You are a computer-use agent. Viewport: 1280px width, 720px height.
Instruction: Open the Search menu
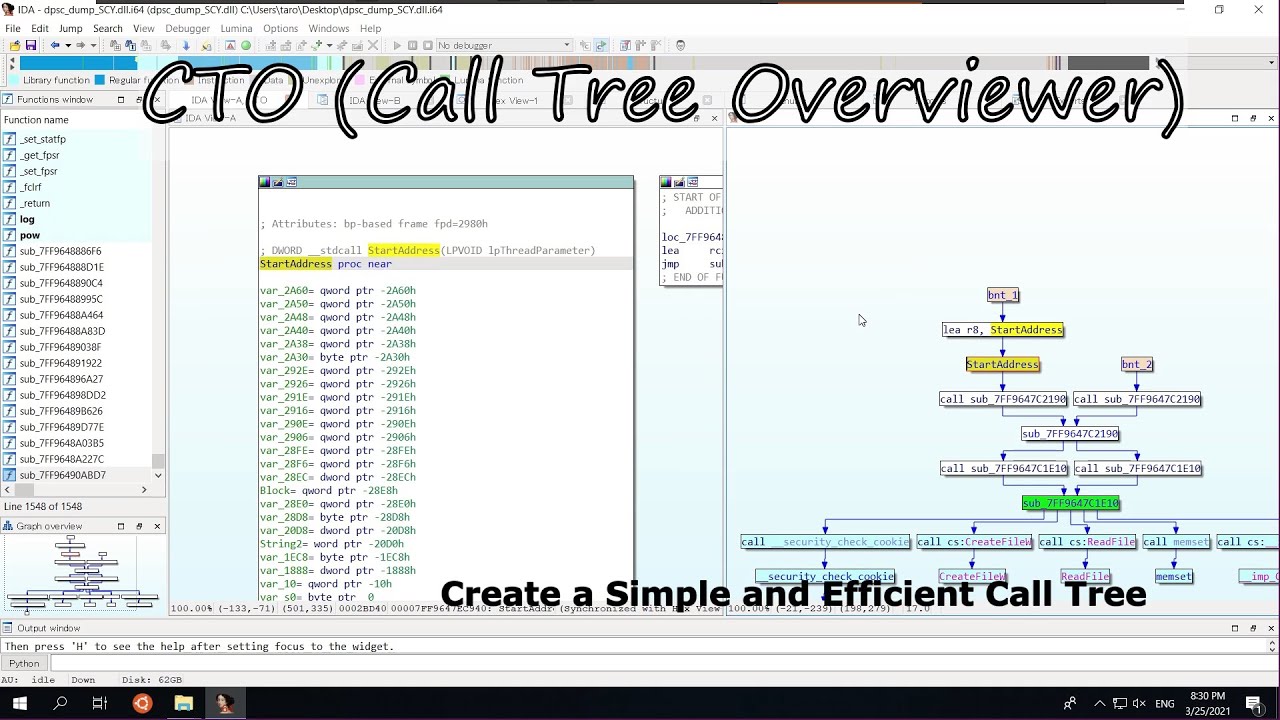coord(107,28)
